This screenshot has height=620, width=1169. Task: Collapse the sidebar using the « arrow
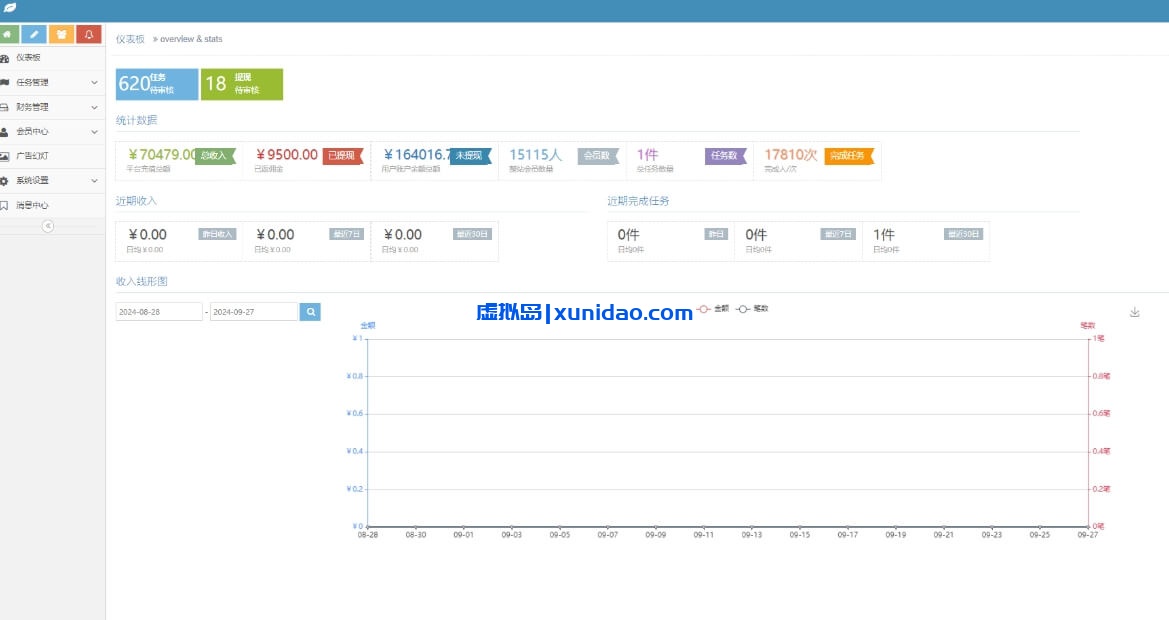47,228
